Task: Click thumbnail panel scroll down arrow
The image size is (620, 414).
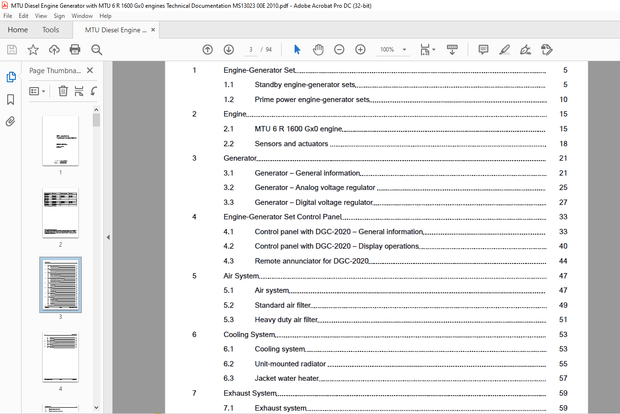Action: (x=96, y=407)
